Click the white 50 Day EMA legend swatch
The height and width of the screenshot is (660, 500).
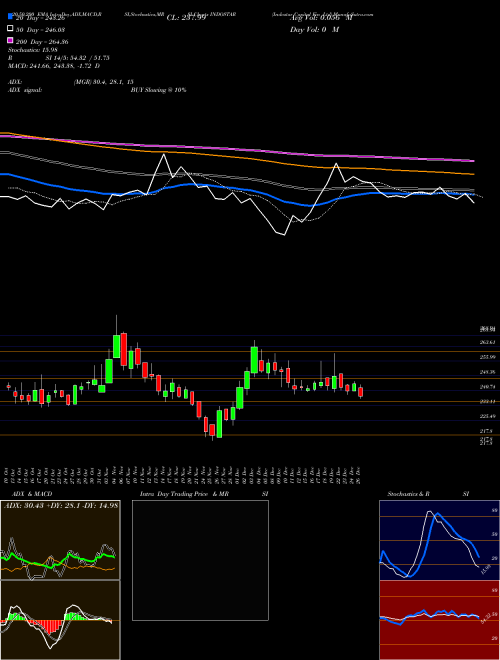(10, 29)
